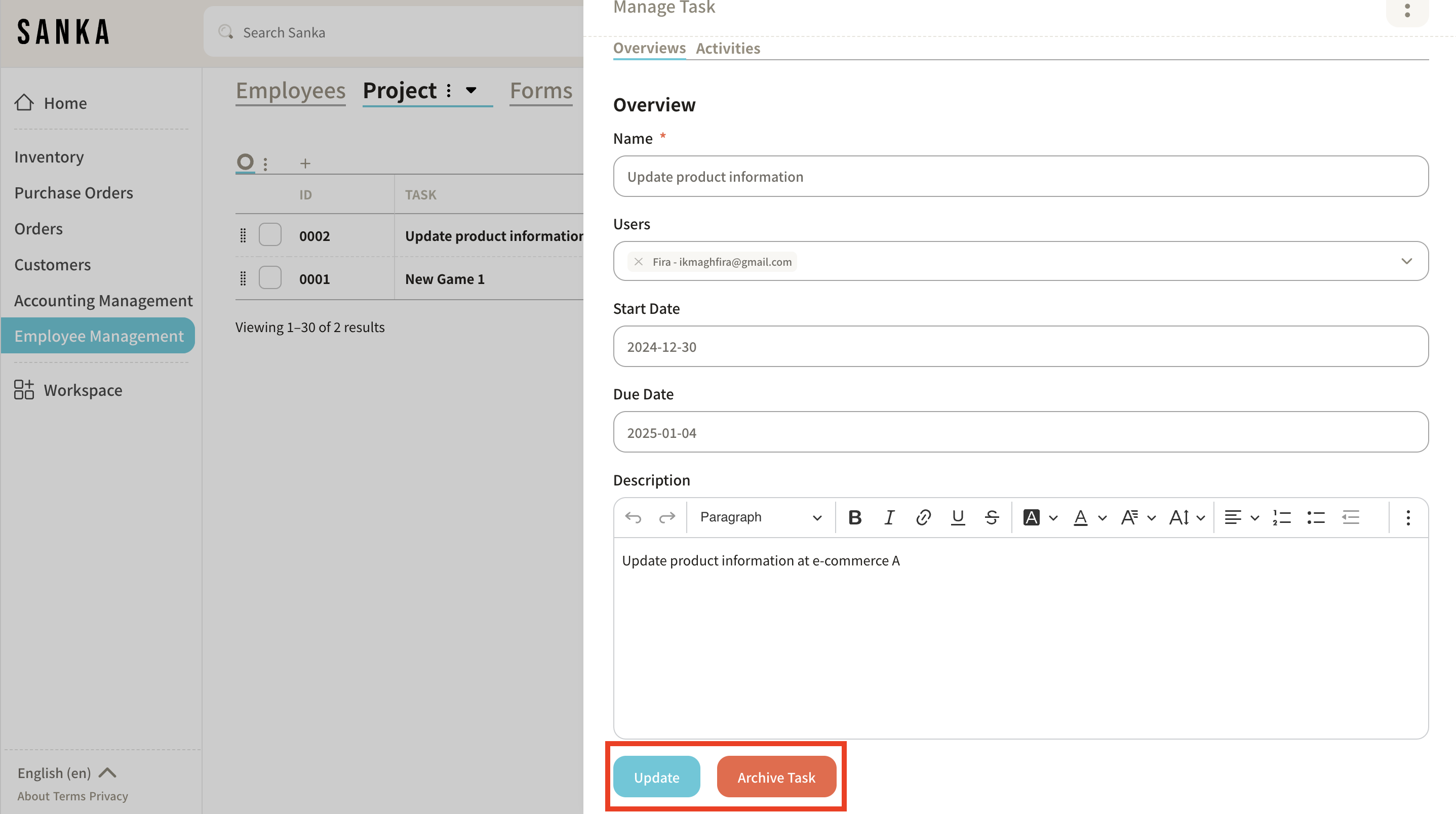
Task: Insert a numbered list
Action: 1281,517
